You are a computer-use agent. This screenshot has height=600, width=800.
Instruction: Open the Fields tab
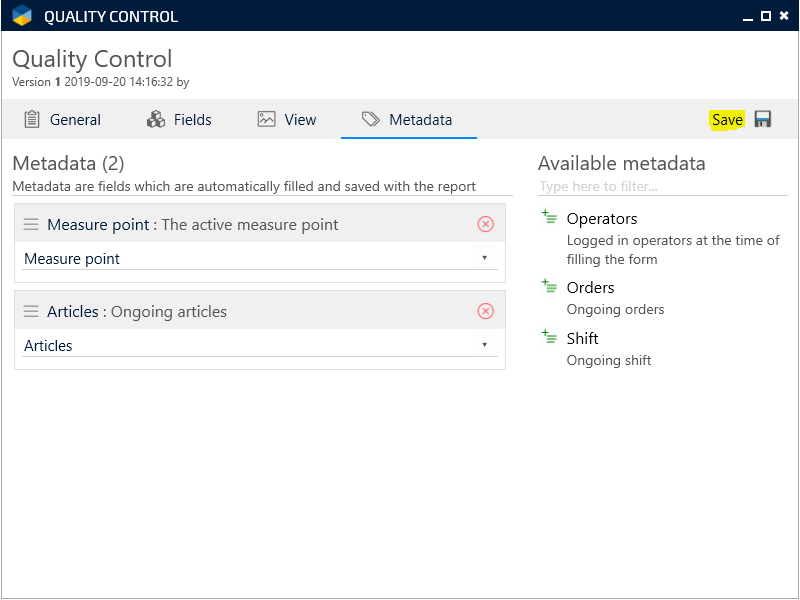click(x=179, y=120)
